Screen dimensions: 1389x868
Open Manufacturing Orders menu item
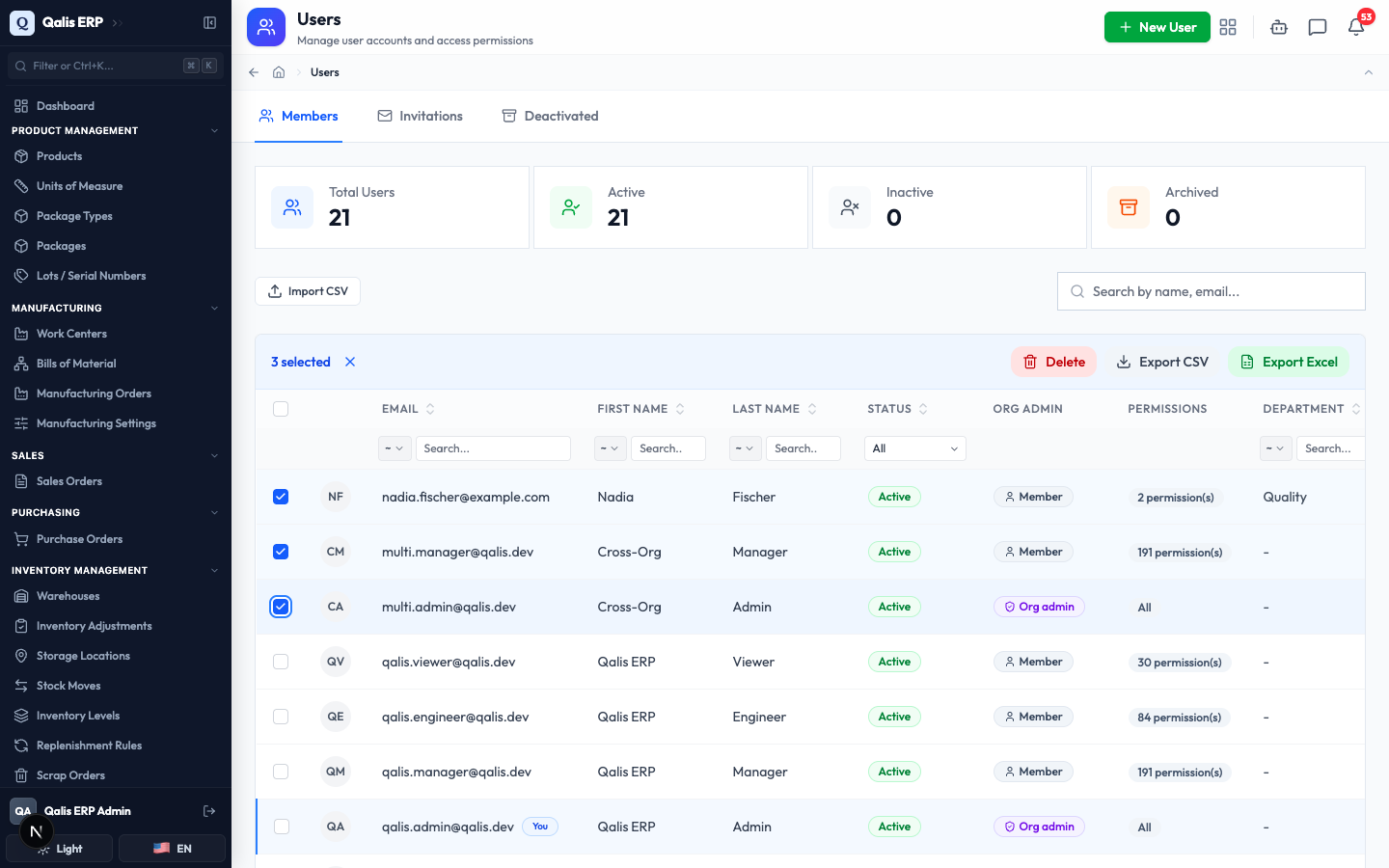coord(116,393)
